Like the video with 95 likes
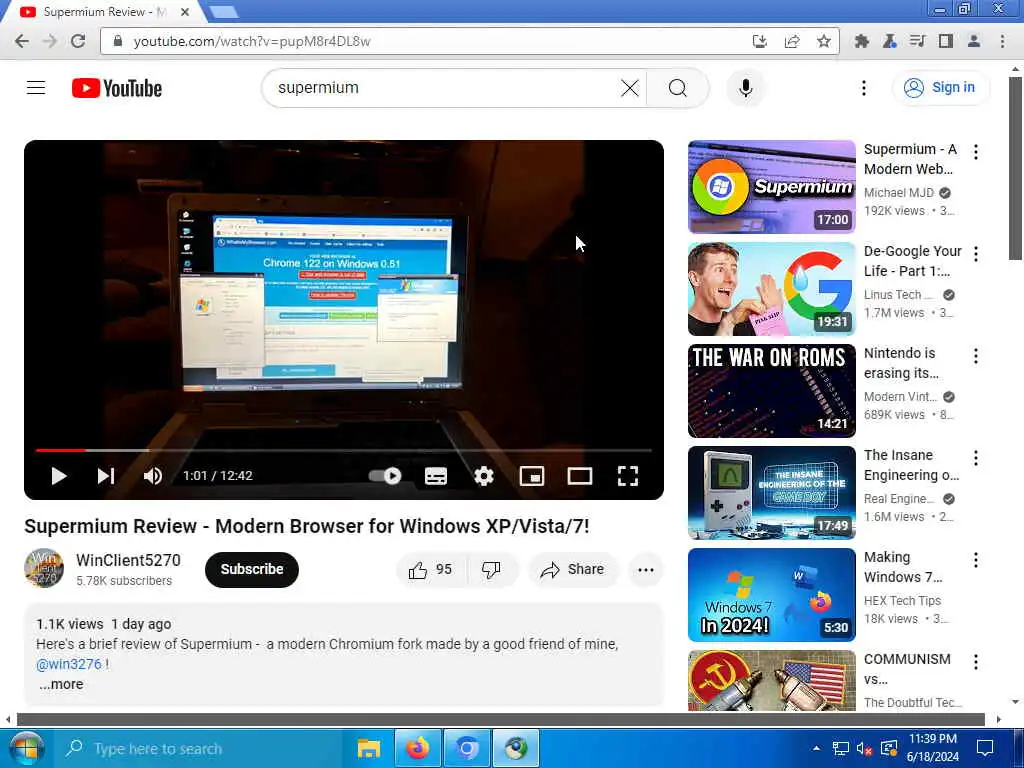 [431, 569]
